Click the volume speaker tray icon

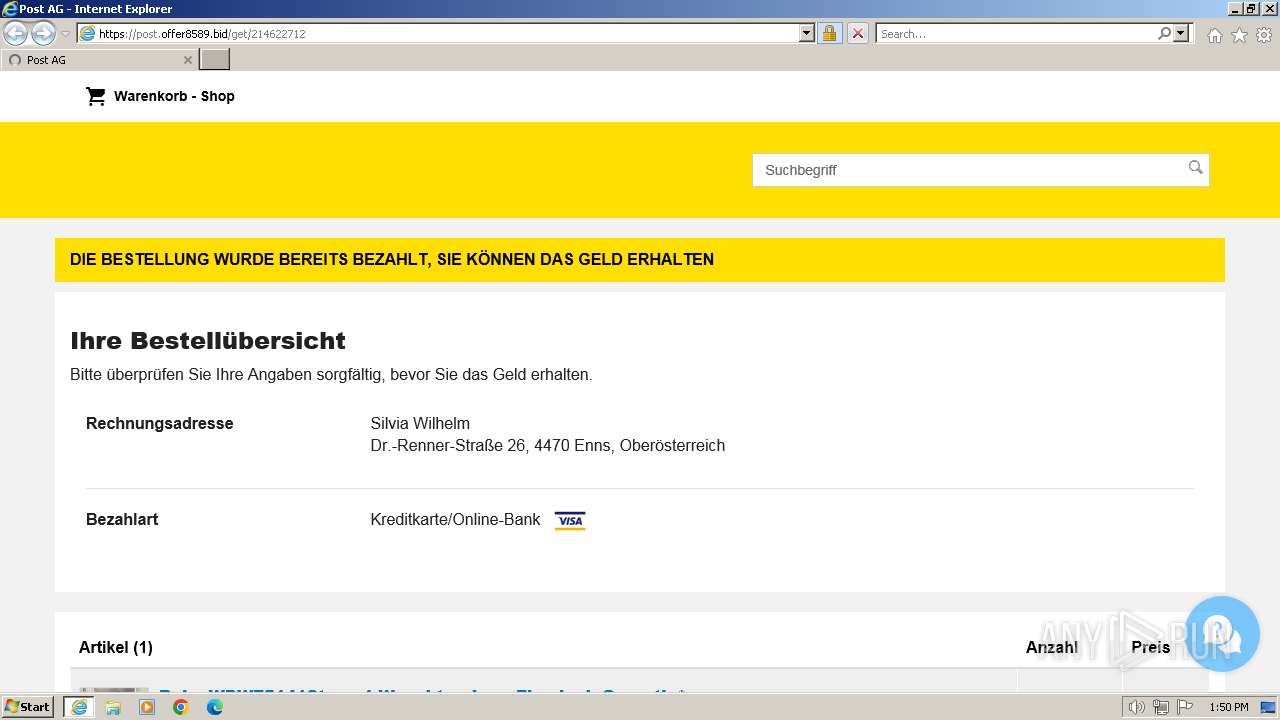[1137, 707]
